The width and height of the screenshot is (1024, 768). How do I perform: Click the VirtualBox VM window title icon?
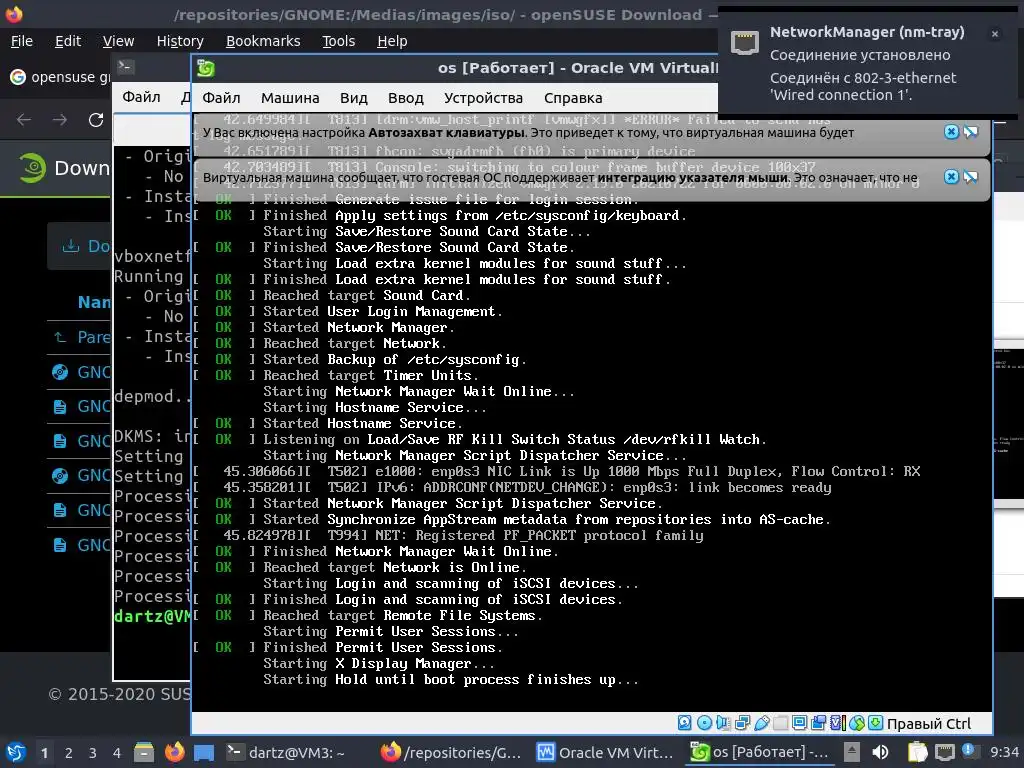point(206,68)
